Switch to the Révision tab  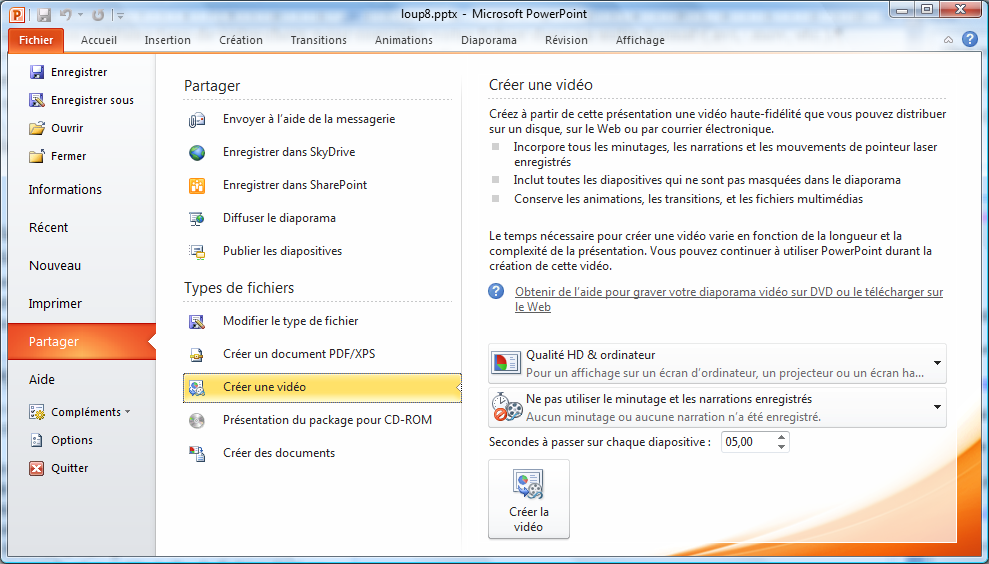[566, 40]
